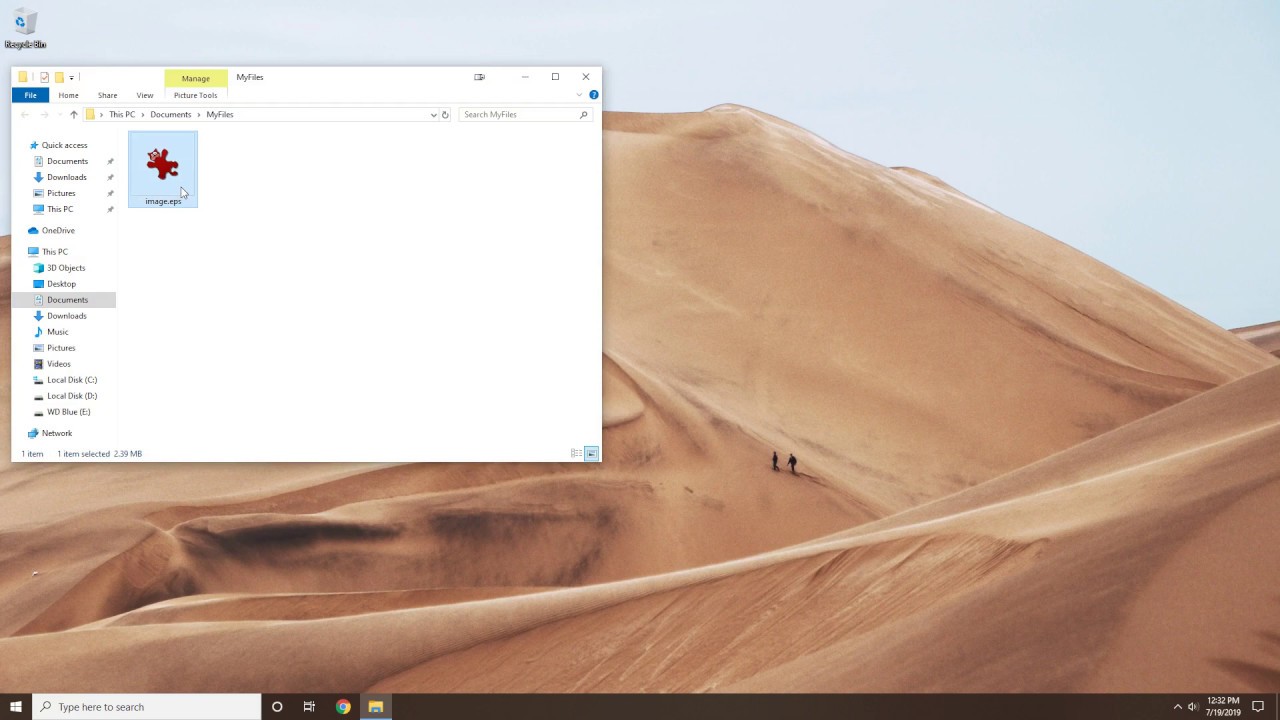Refresh the MyFiles folder view
Screen dimensions: 1280x720
click(445, 115)
